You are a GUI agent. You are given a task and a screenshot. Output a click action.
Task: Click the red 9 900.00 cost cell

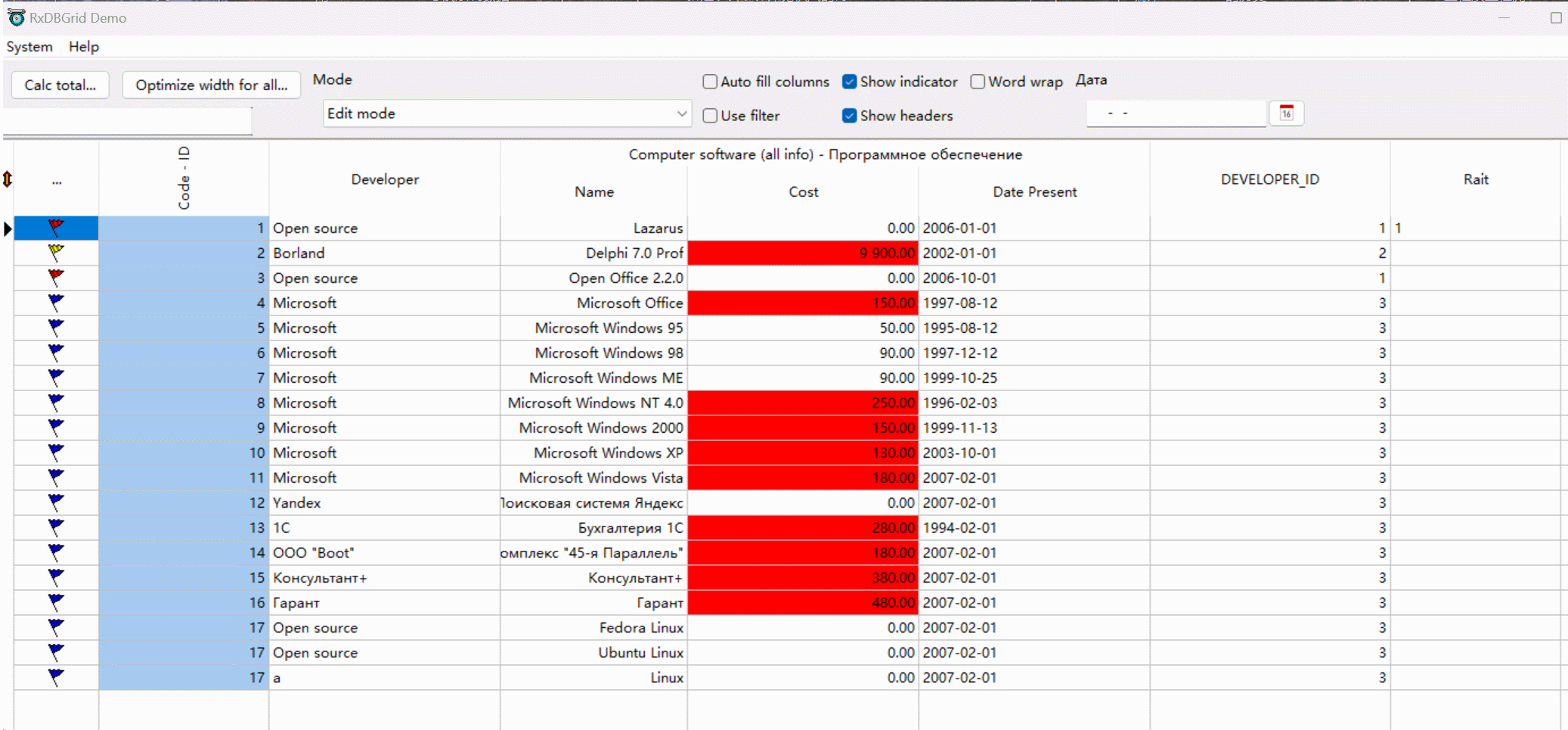(803, 253)
